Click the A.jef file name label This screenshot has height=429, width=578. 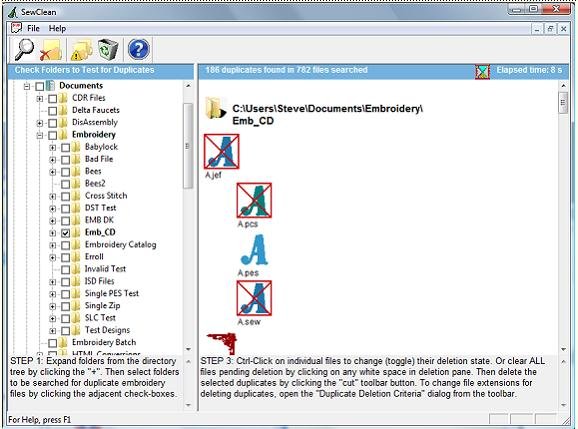tap(213, 175)
